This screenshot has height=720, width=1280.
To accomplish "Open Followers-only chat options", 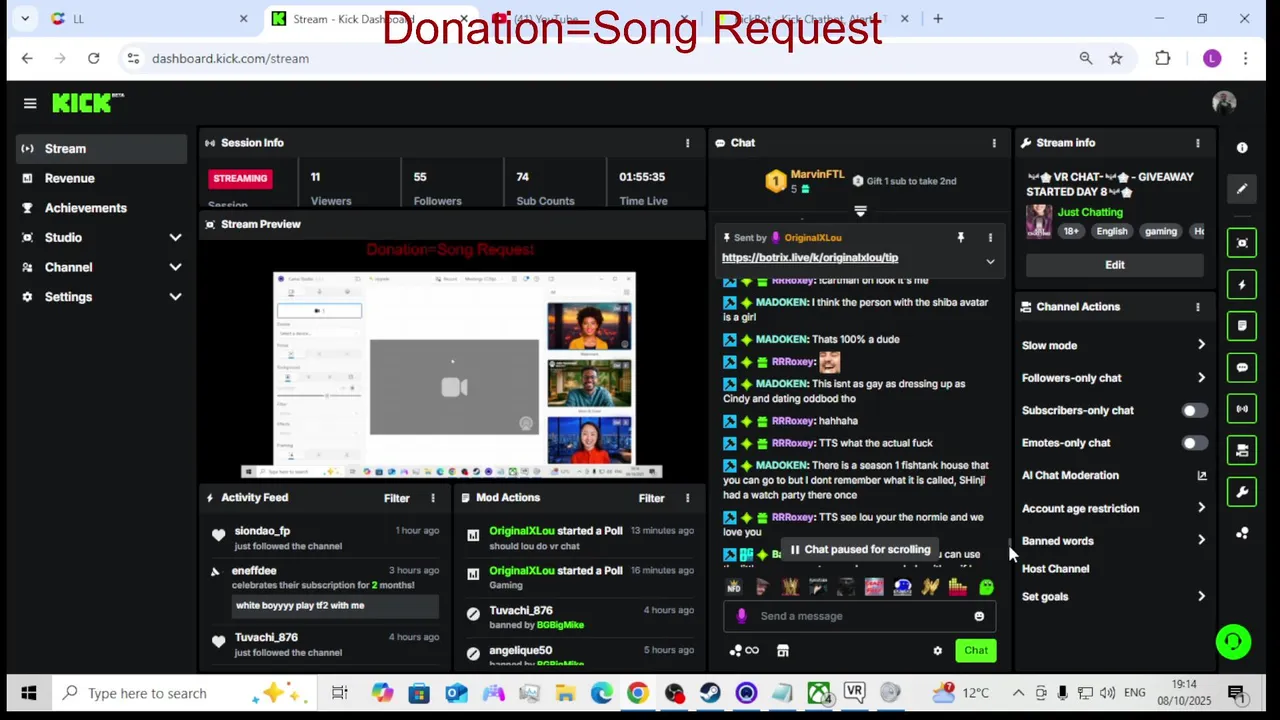I will click(x=1114, y=378).
